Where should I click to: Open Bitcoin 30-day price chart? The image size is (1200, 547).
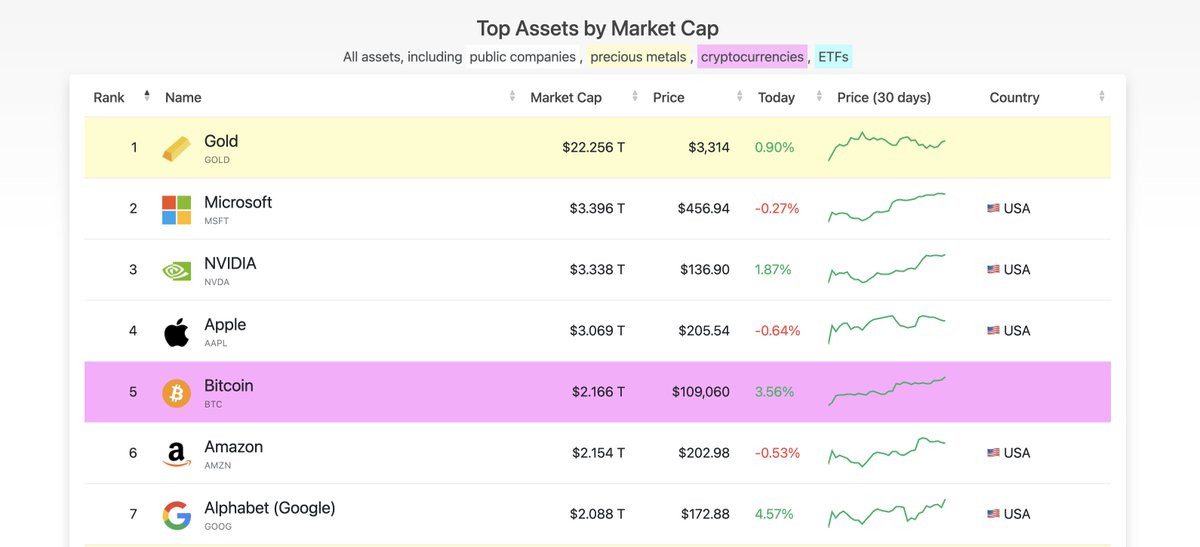pos(887,391)
